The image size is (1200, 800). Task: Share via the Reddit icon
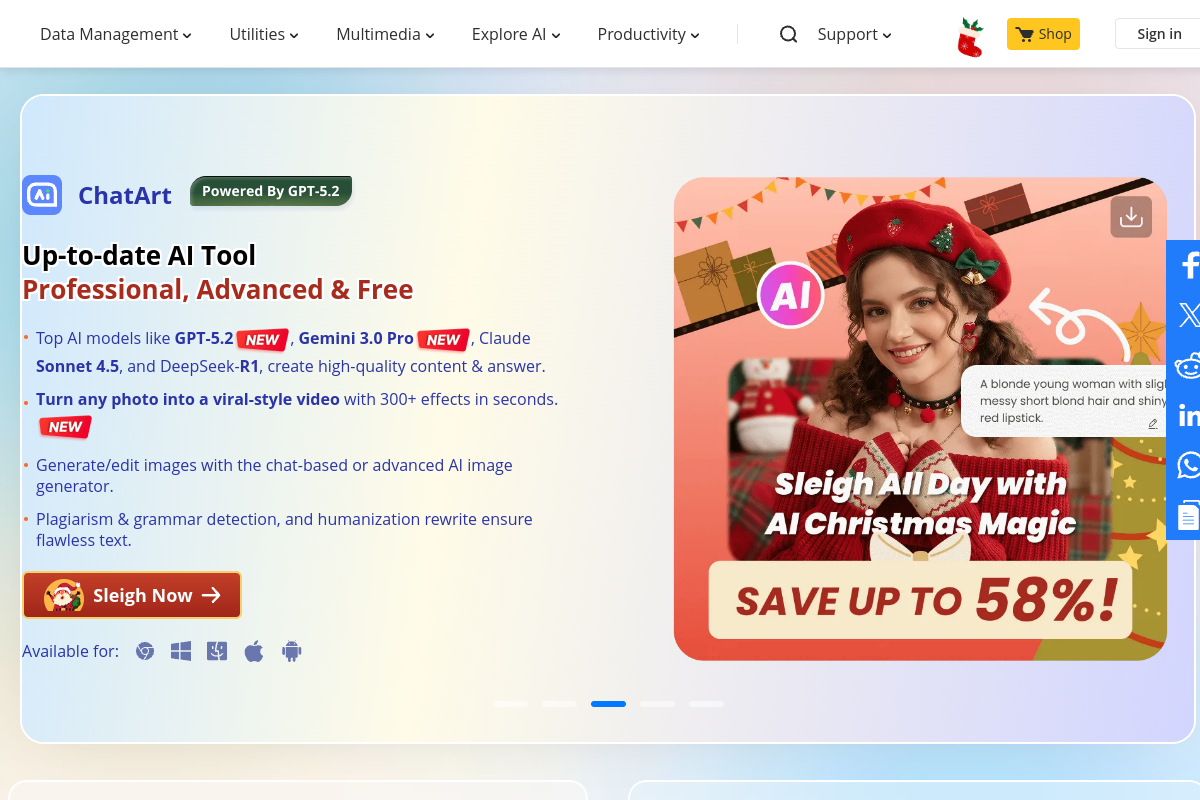pos(1188,366)
